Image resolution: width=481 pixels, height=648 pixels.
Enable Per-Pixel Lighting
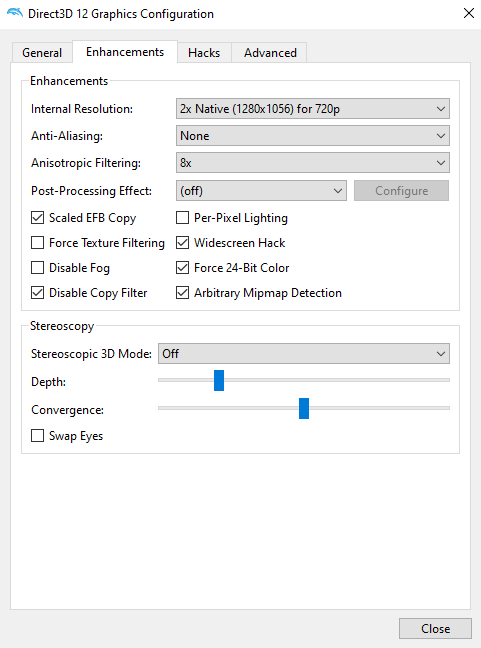pyautogui.click(x=183, y=218)
